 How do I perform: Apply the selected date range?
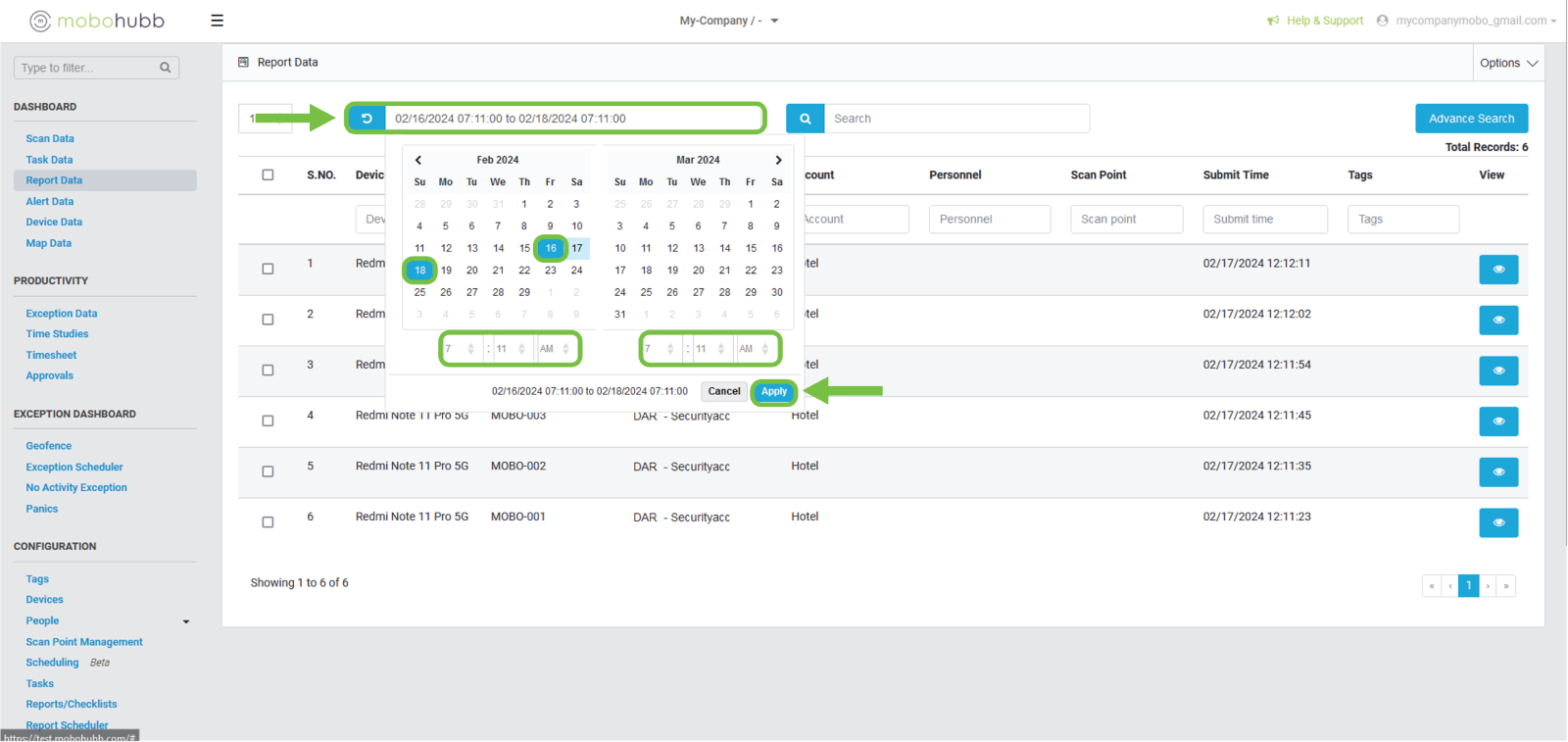773,391
